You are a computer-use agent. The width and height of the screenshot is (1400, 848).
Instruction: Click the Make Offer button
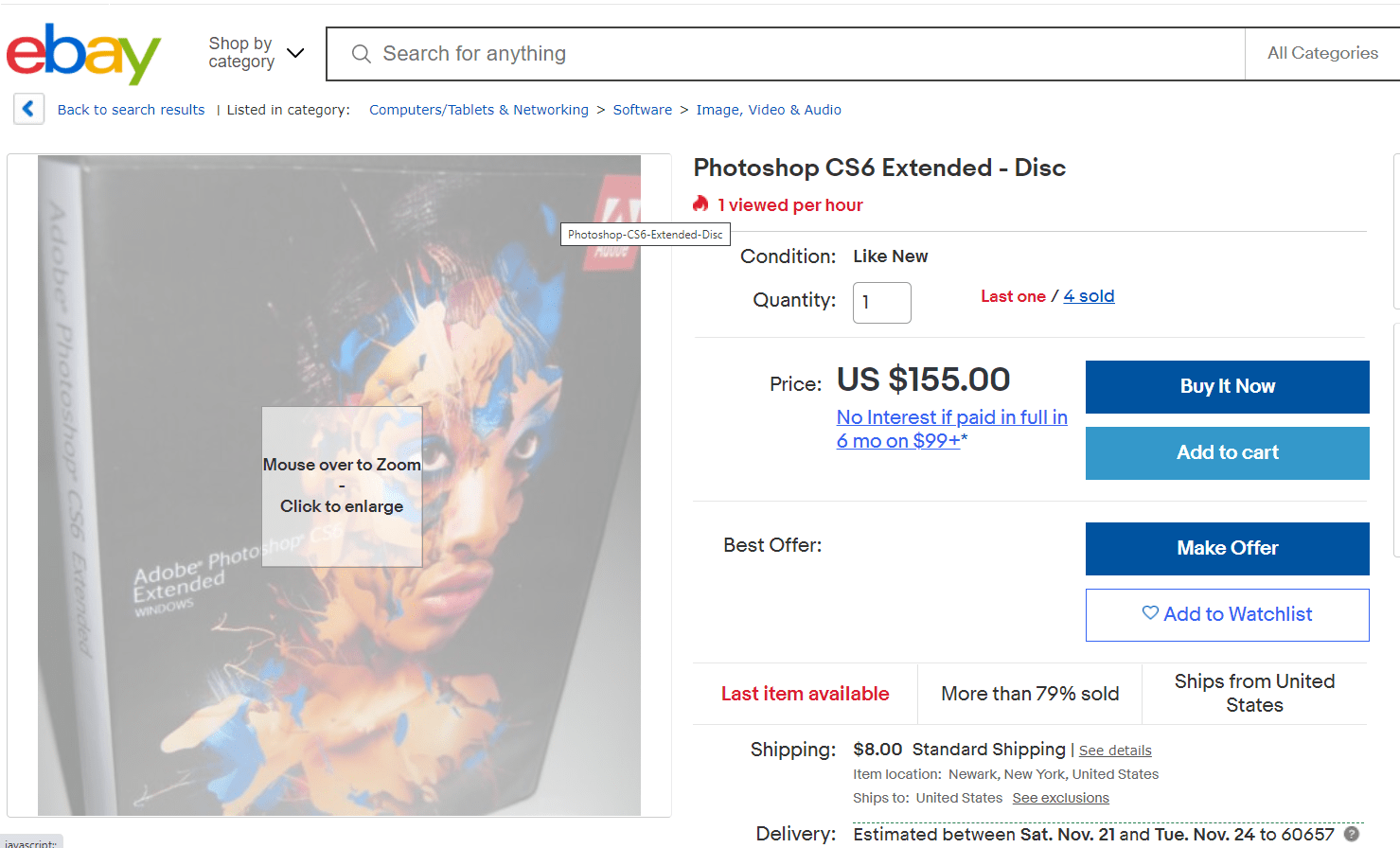tap(1227, 549)
